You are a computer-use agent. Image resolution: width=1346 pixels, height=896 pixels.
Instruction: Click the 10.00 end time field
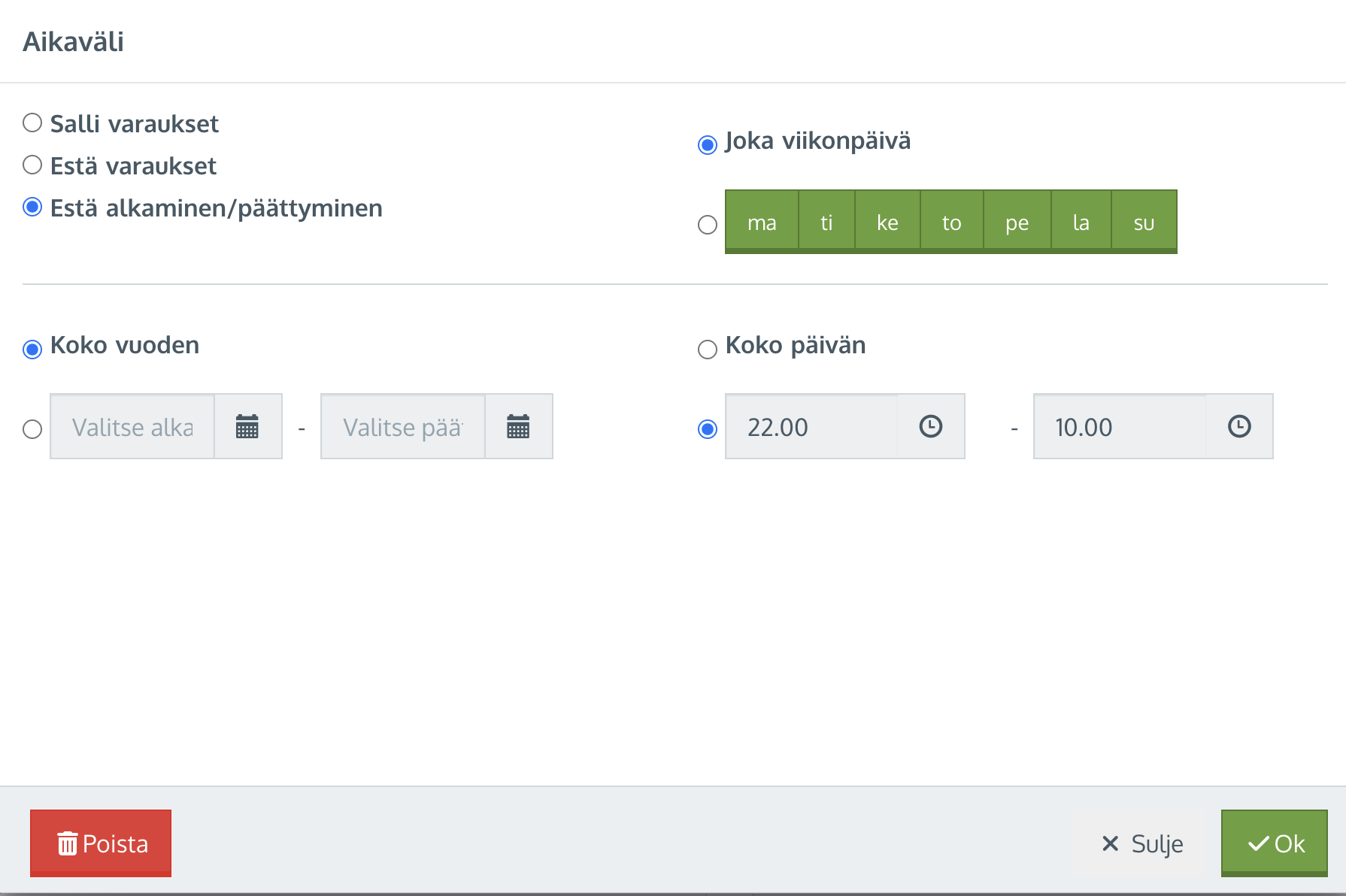(1120, 426)
